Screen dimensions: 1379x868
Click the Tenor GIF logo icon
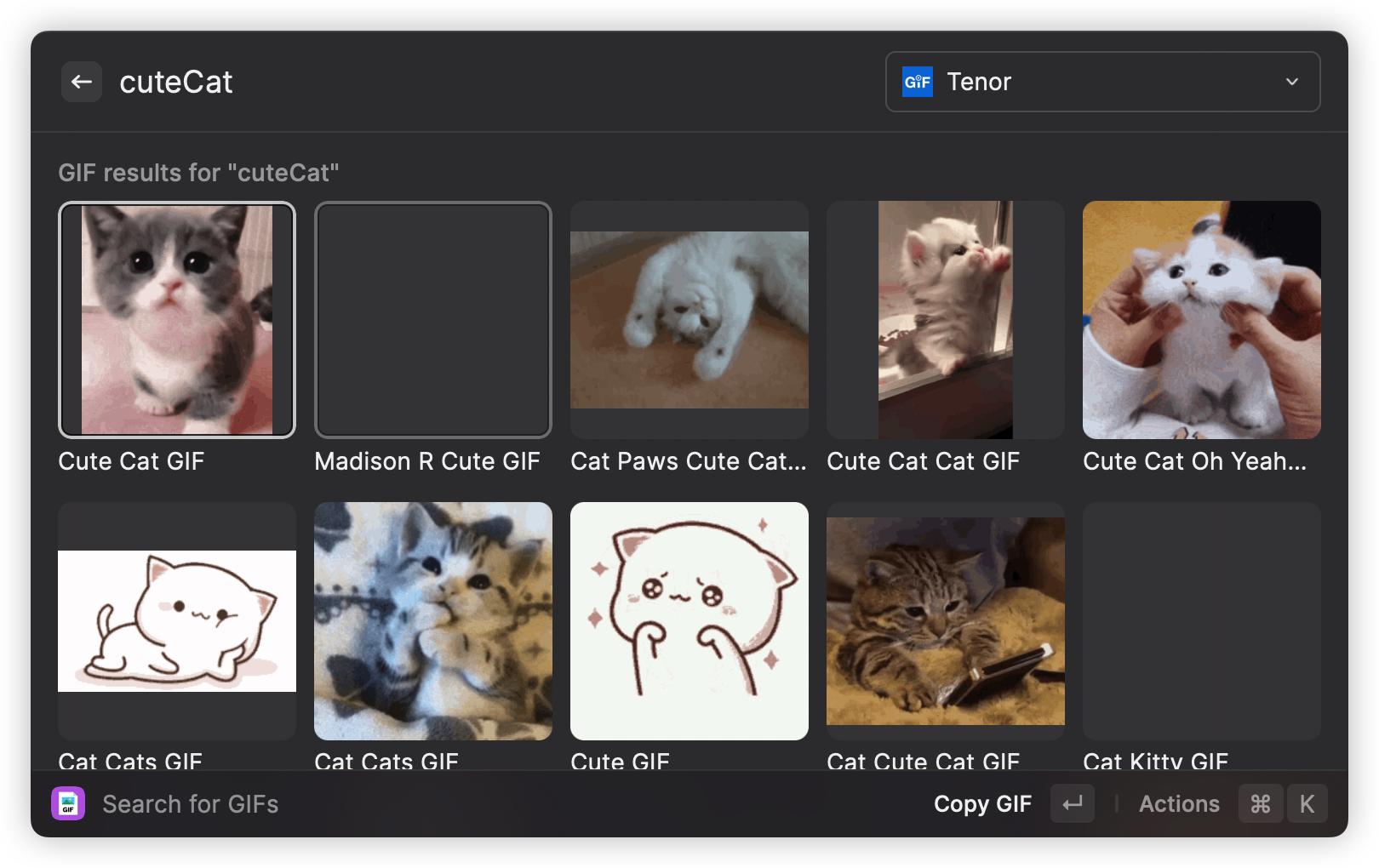click(x=918, y=82)
